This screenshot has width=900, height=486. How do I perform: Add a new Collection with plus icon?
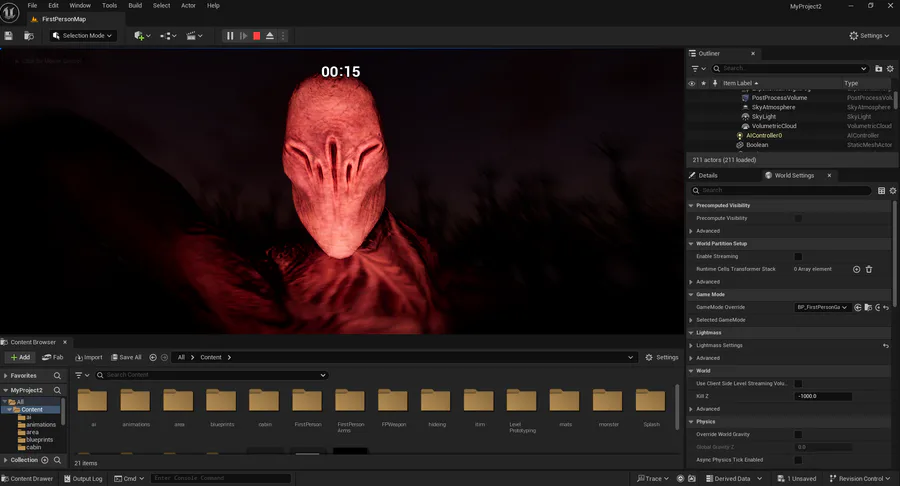click(x=45, y=460)
